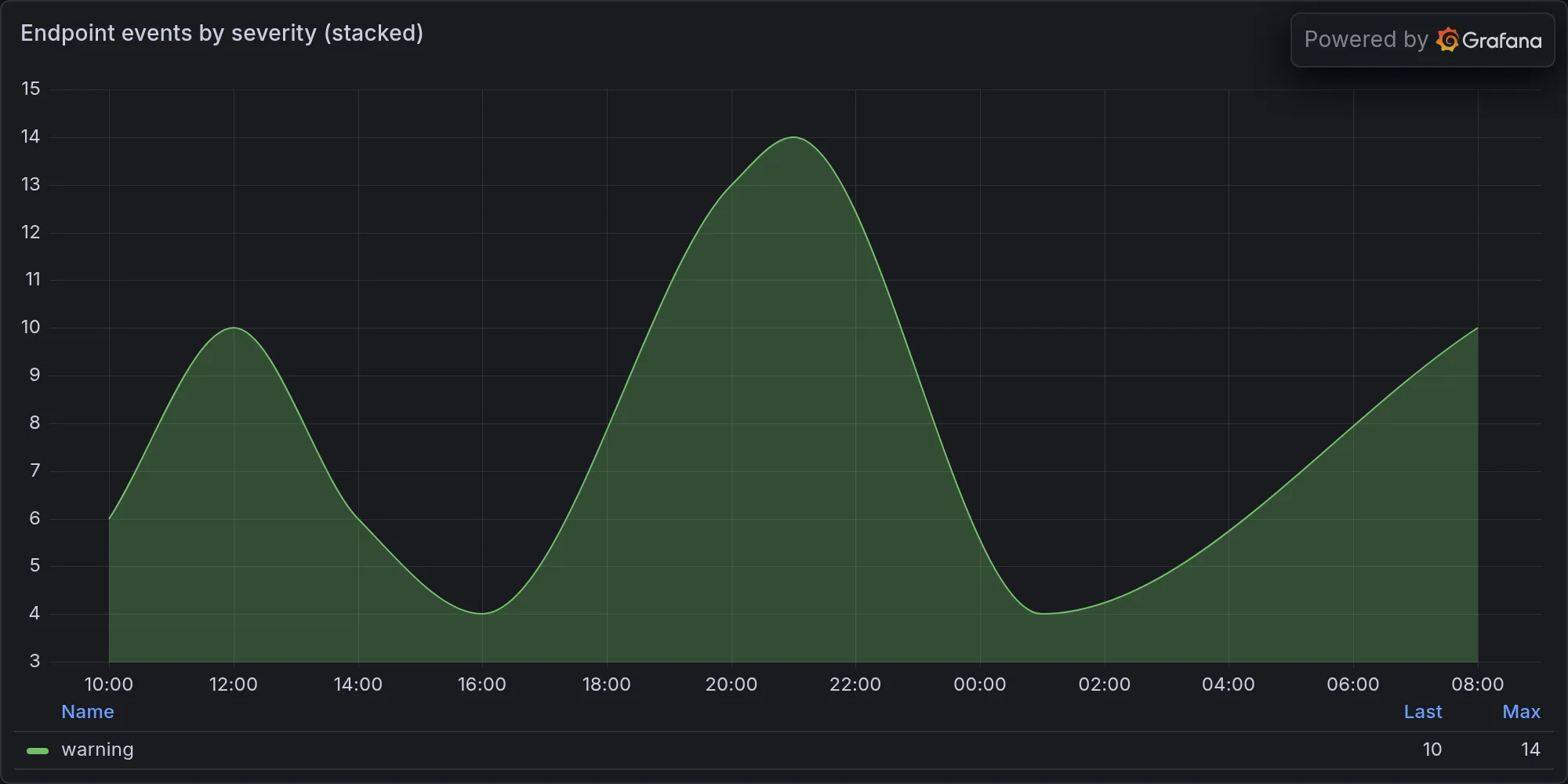Sort legend by Name column header
The height and width of the screenshot is (784, 1568).
(x=88, y=712)
